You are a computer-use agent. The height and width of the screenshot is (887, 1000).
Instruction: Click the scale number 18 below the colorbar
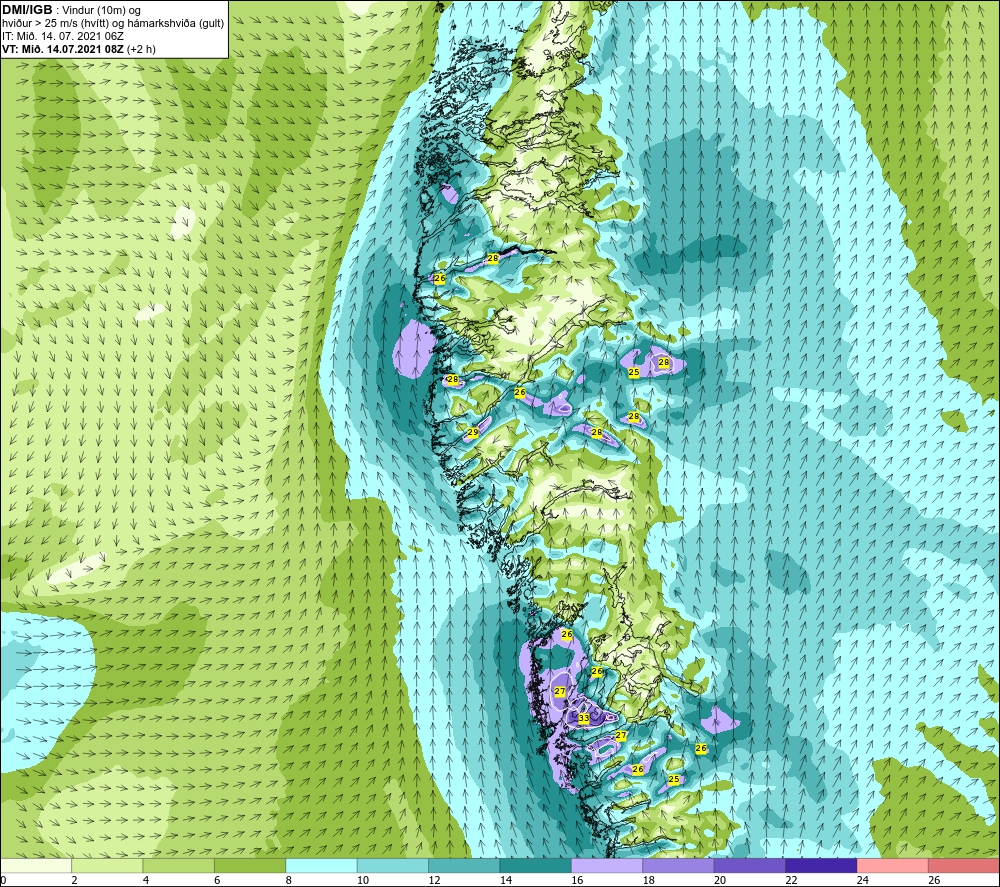(649, 881)
